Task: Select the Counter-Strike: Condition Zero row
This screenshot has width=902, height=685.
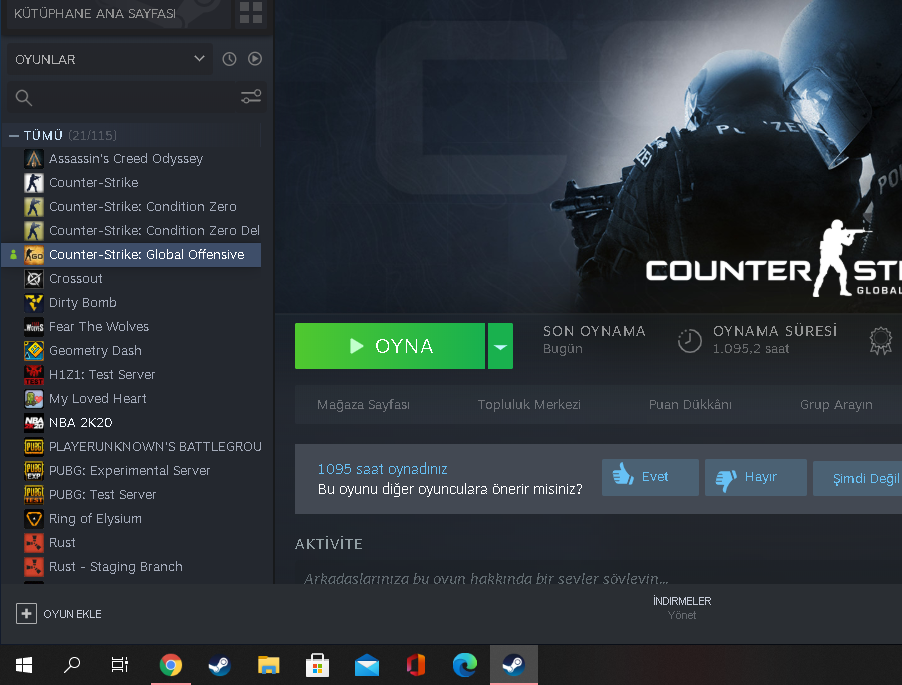Action: click(x=131, y=206)
